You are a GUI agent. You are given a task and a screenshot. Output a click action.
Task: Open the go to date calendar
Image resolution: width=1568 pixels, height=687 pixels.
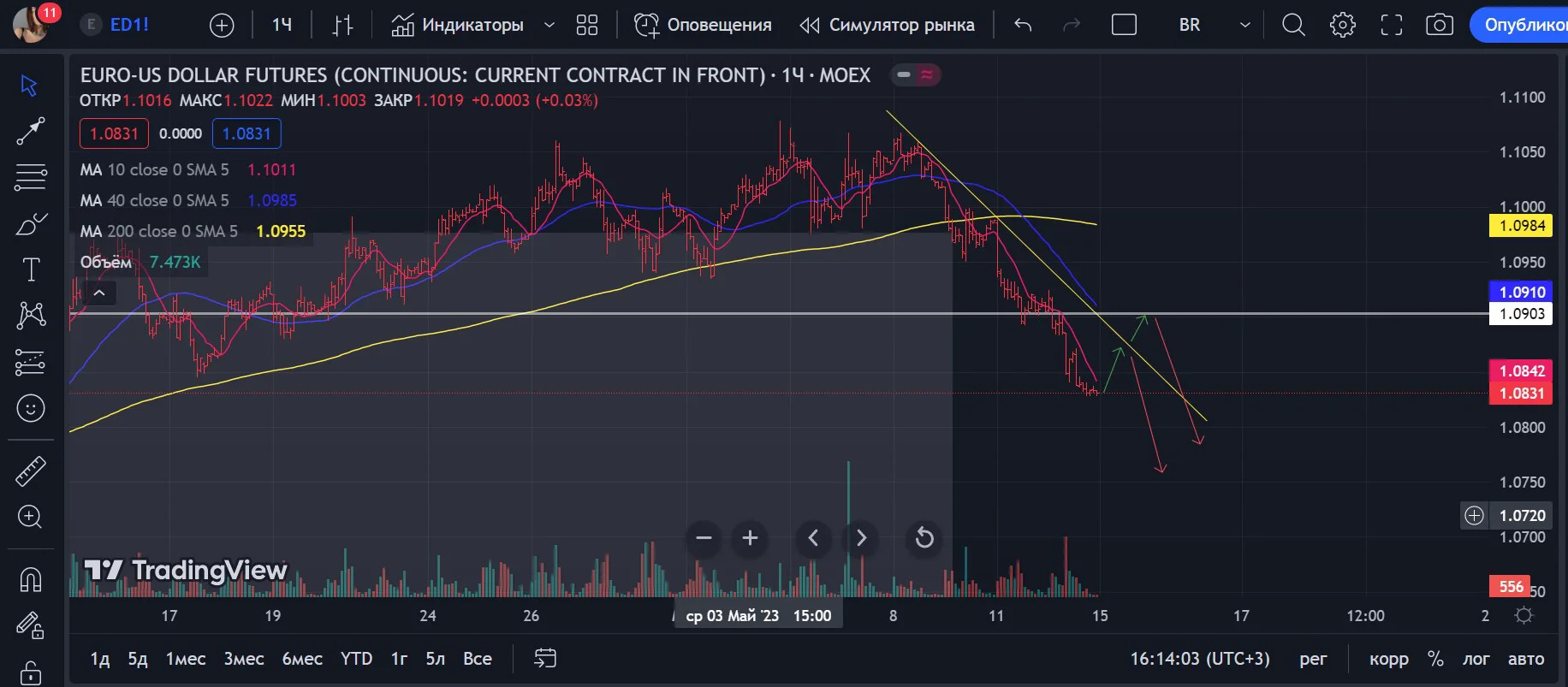545,658
